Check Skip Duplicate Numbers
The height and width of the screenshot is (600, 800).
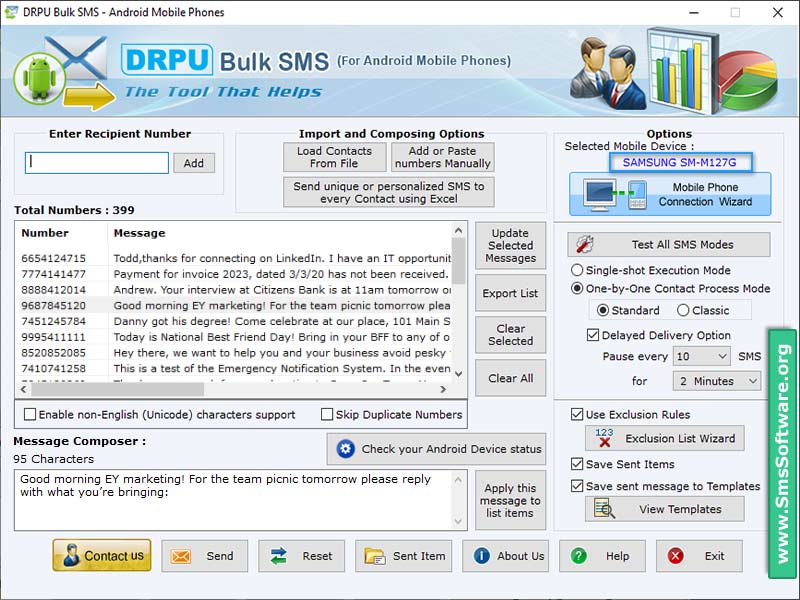(327, 414)
